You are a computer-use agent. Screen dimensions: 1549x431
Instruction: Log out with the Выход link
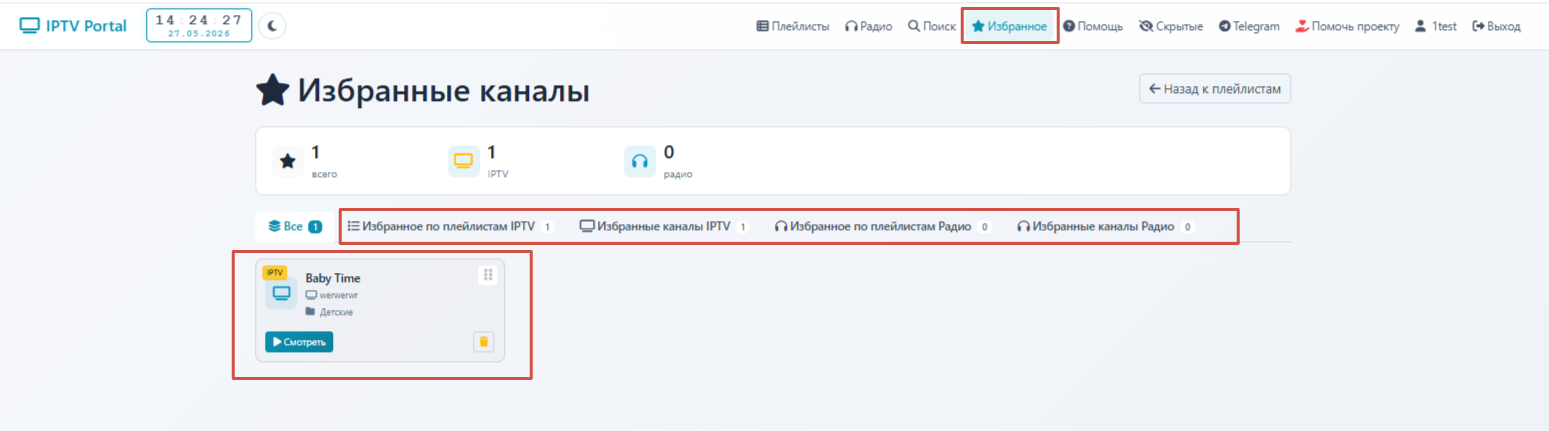click(1496, 27)
